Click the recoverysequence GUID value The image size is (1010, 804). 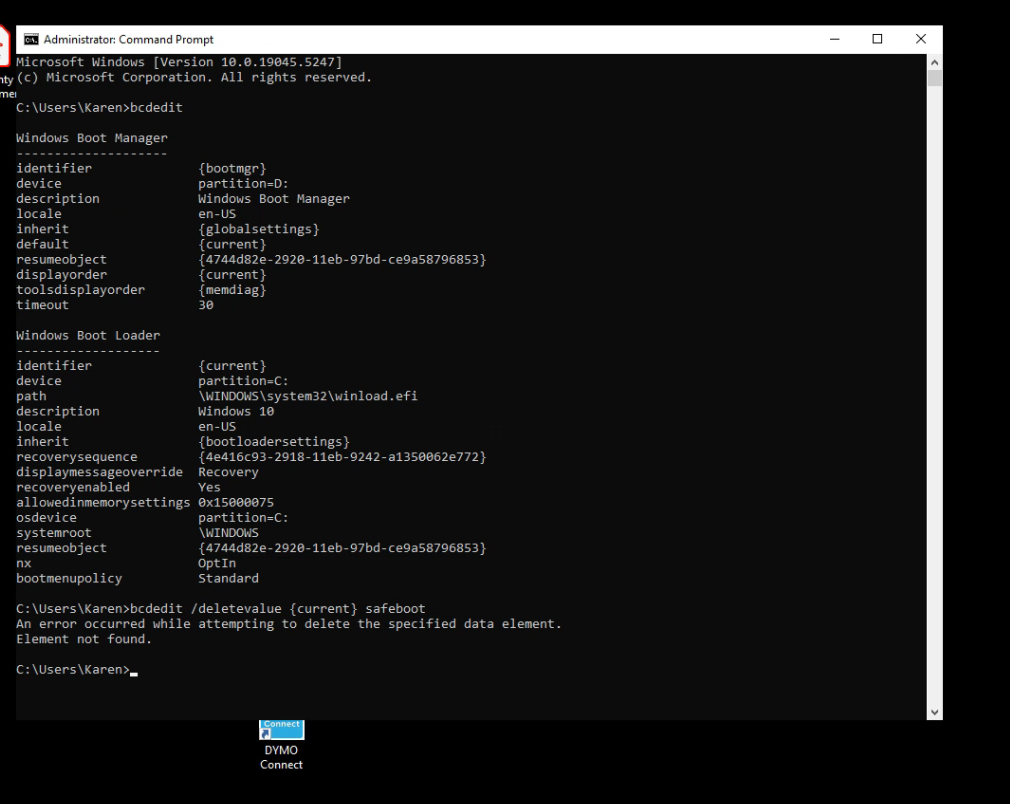coord(342,457)
